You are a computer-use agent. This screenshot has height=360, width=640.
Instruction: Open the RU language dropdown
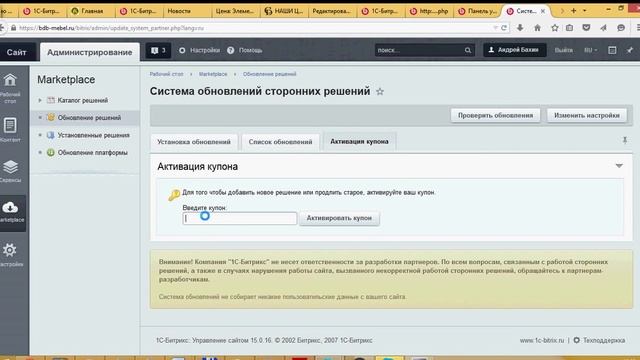(x=590, y=50)
